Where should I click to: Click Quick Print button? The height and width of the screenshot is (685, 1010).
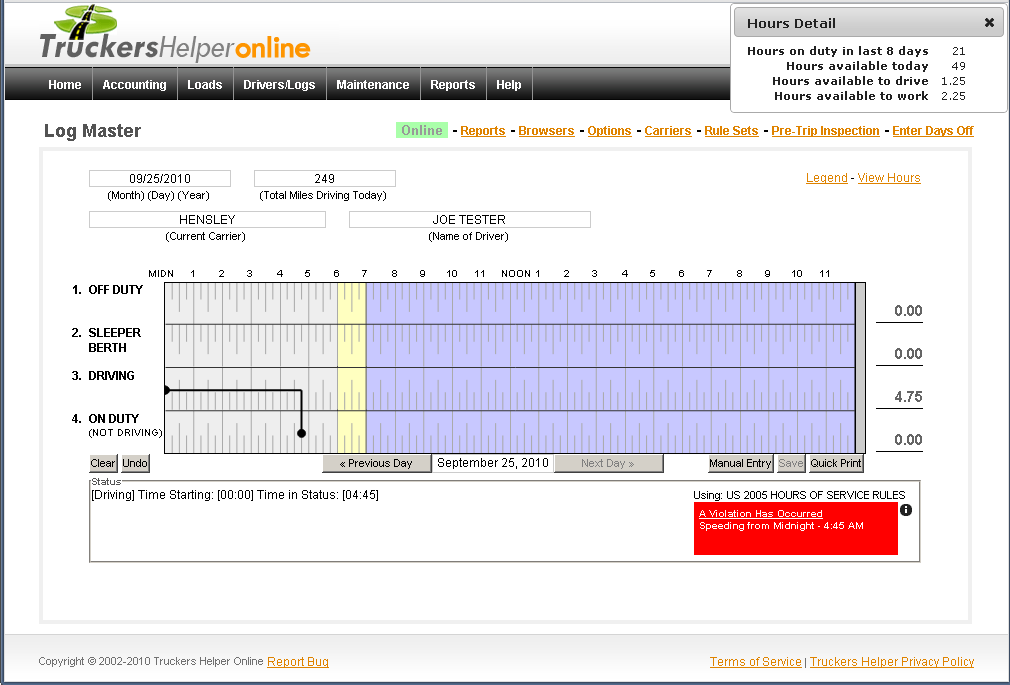(x=836, y=464)
